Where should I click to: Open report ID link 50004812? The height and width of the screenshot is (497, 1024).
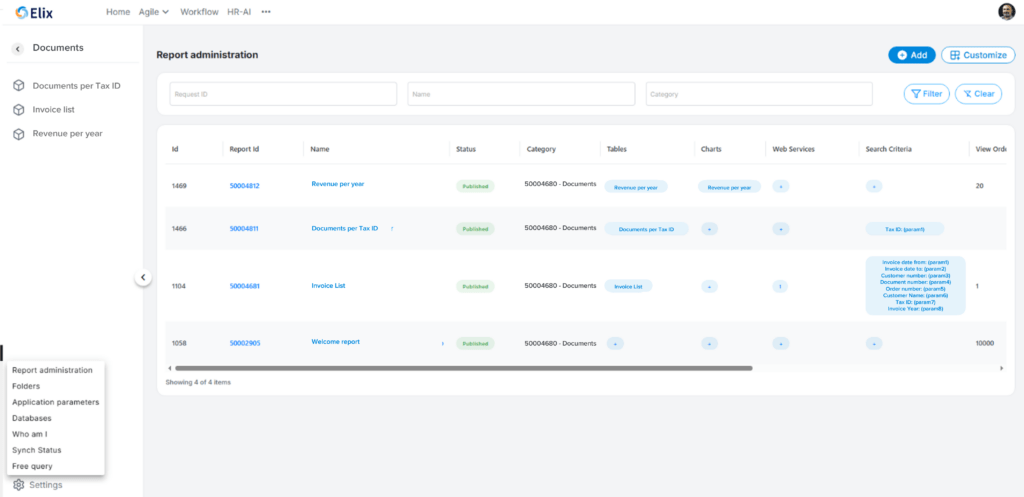tap(244, 186)
